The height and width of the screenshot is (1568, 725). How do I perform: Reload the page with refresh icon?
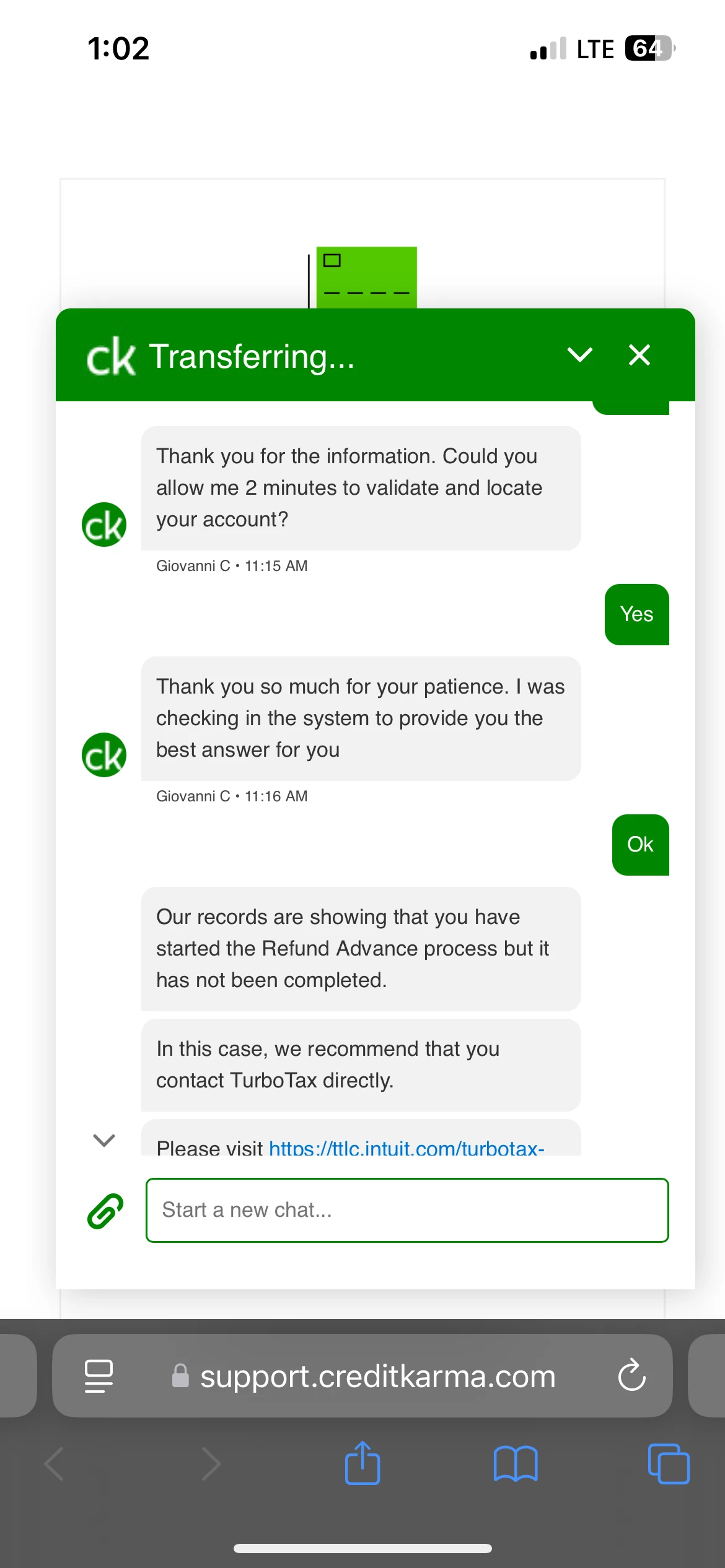tap(631, 1375)
